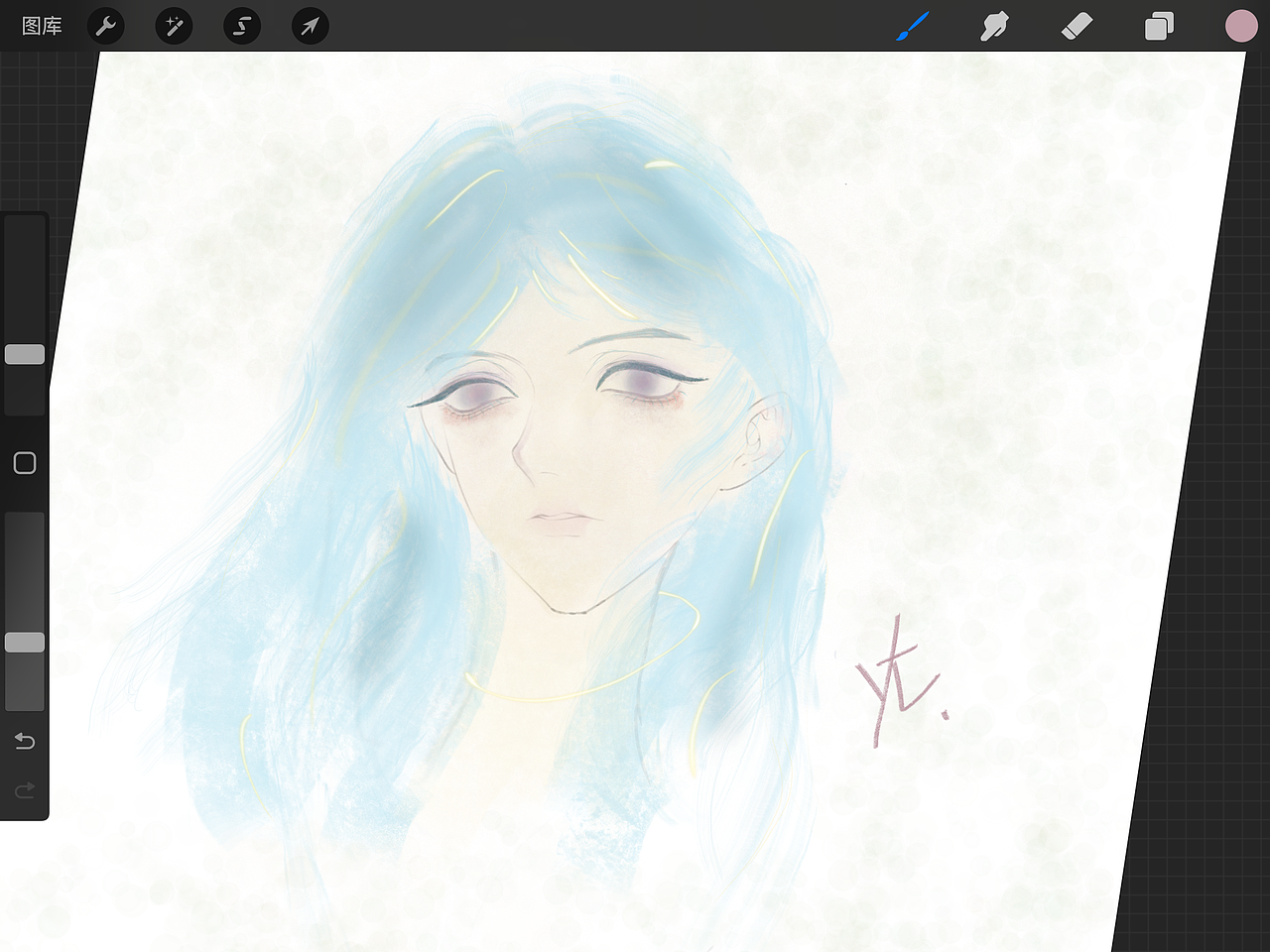Image resolution: width=1270 pixels, height=952 pixels.
Task: Click the brush opacity slider handle
Action: pos(25,643)
